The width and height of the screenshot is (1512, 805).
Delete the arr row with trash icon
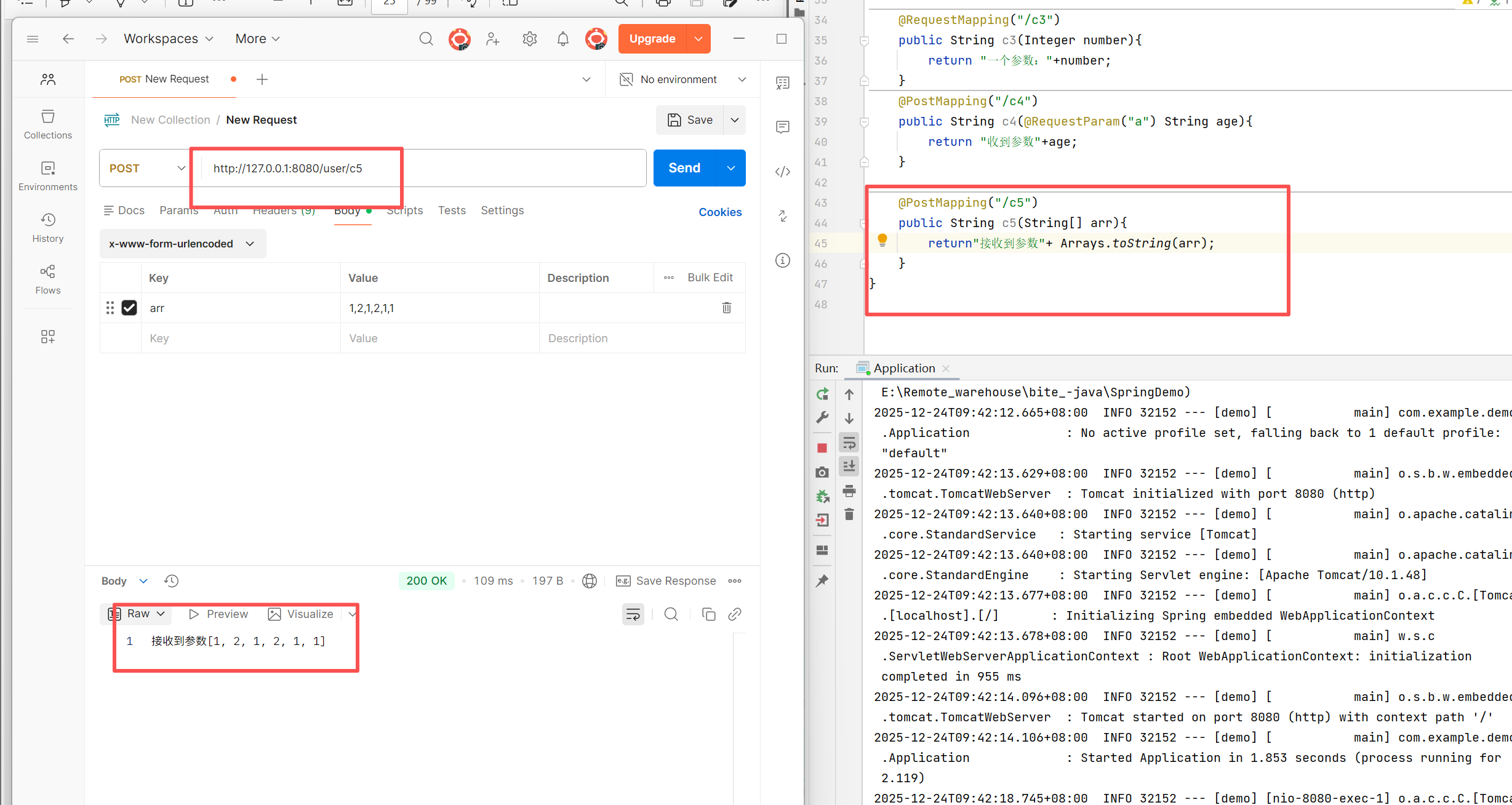click(726, 308)
